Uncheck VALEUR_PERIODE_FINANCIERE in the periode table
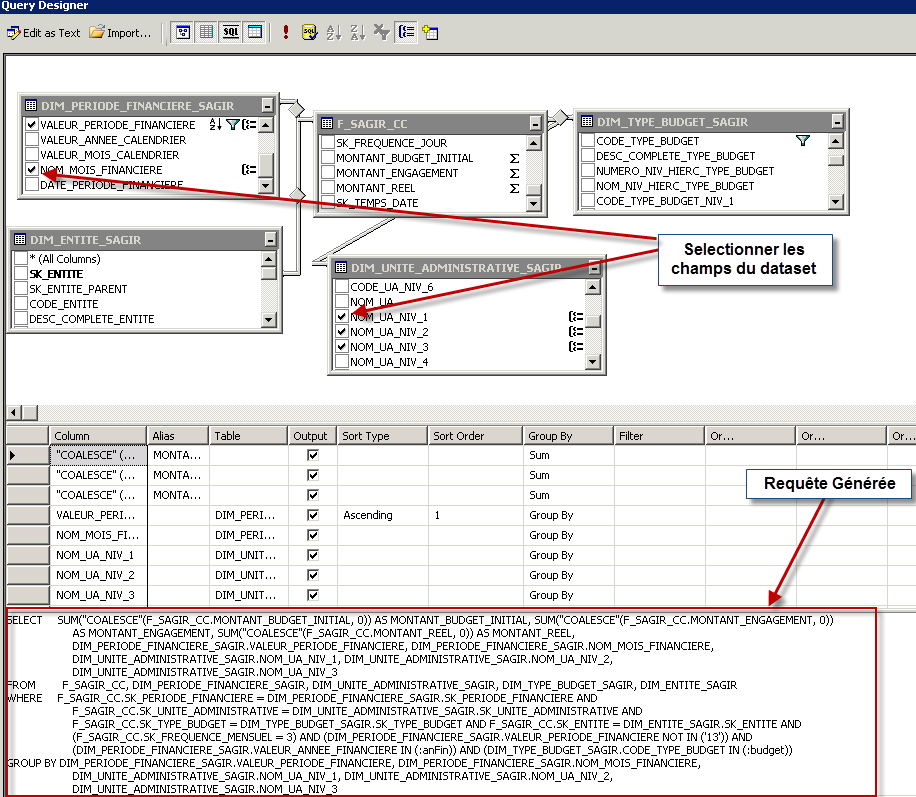Image resolution: width=916 pixels, height=797 pixels. tap(31, 124)
